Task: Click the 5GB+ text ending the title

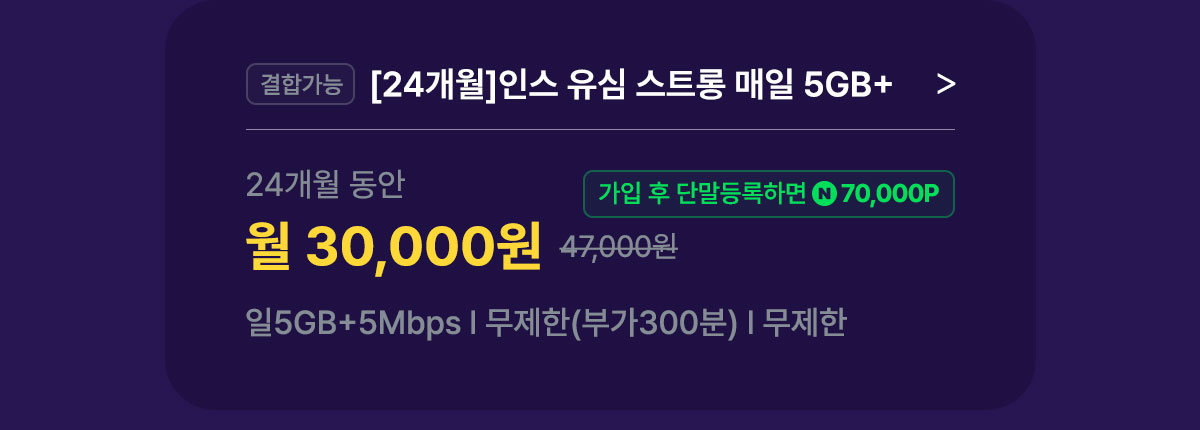Action: point(848,86)
